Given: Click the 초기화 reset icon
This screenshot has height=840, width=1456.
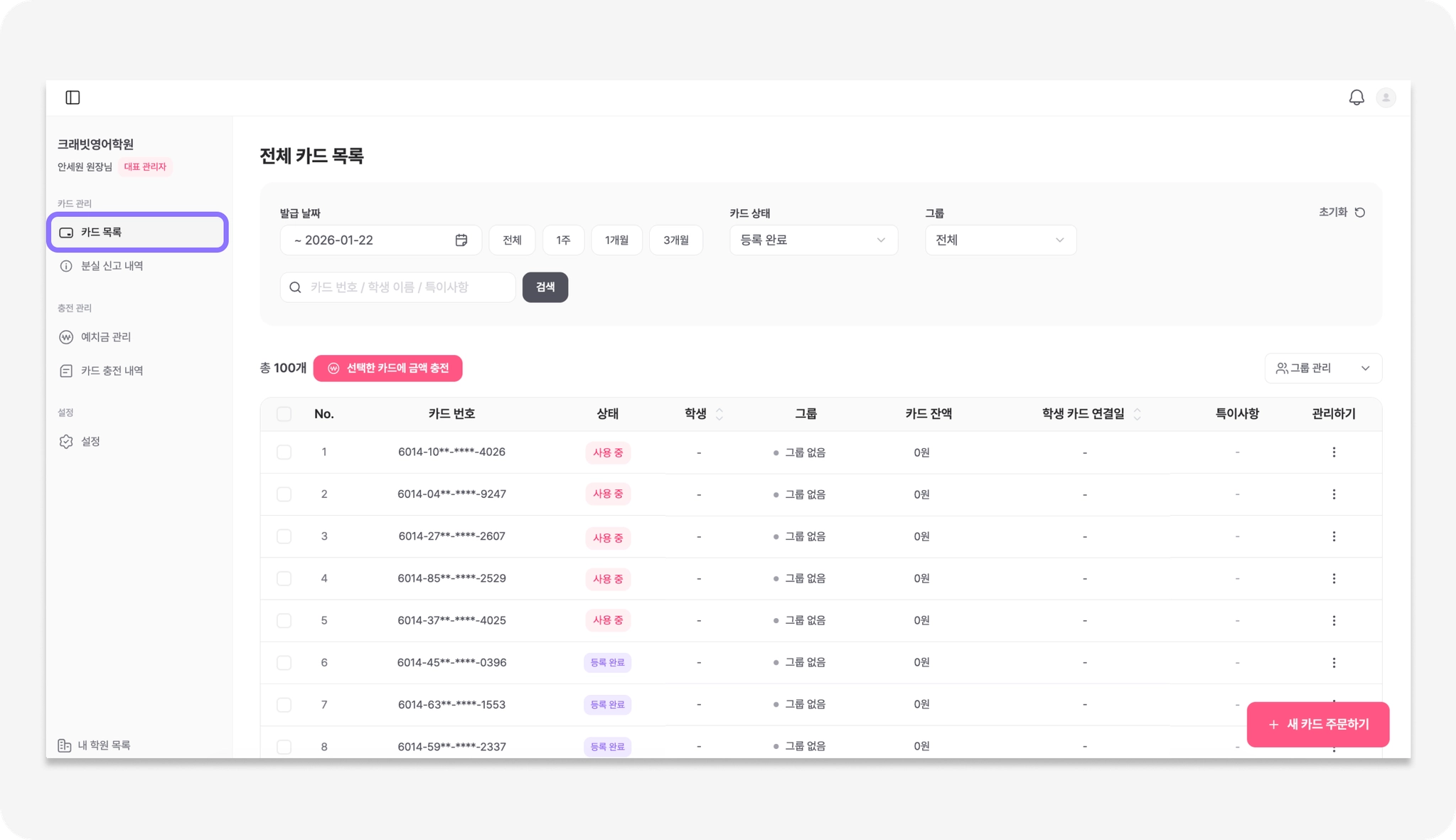Looking at the screenshot, I should click(1359, 213).
